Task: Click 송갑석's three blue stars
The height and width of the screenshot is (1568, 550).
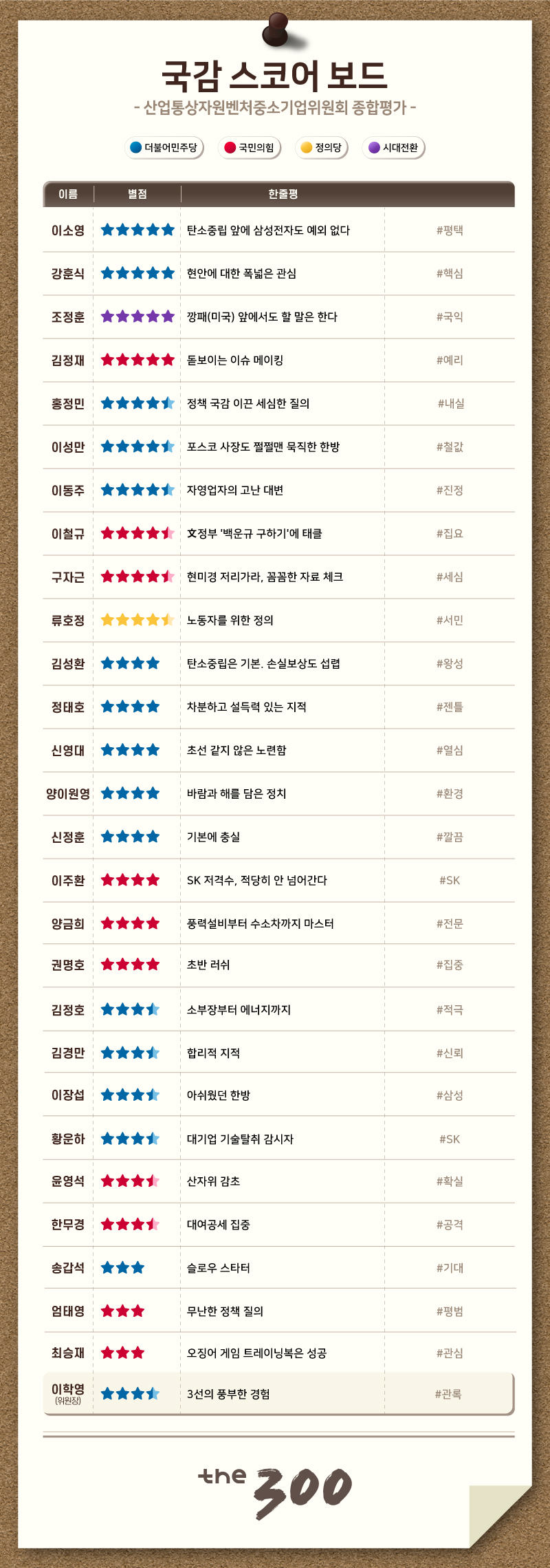Action: [123, 1267]
